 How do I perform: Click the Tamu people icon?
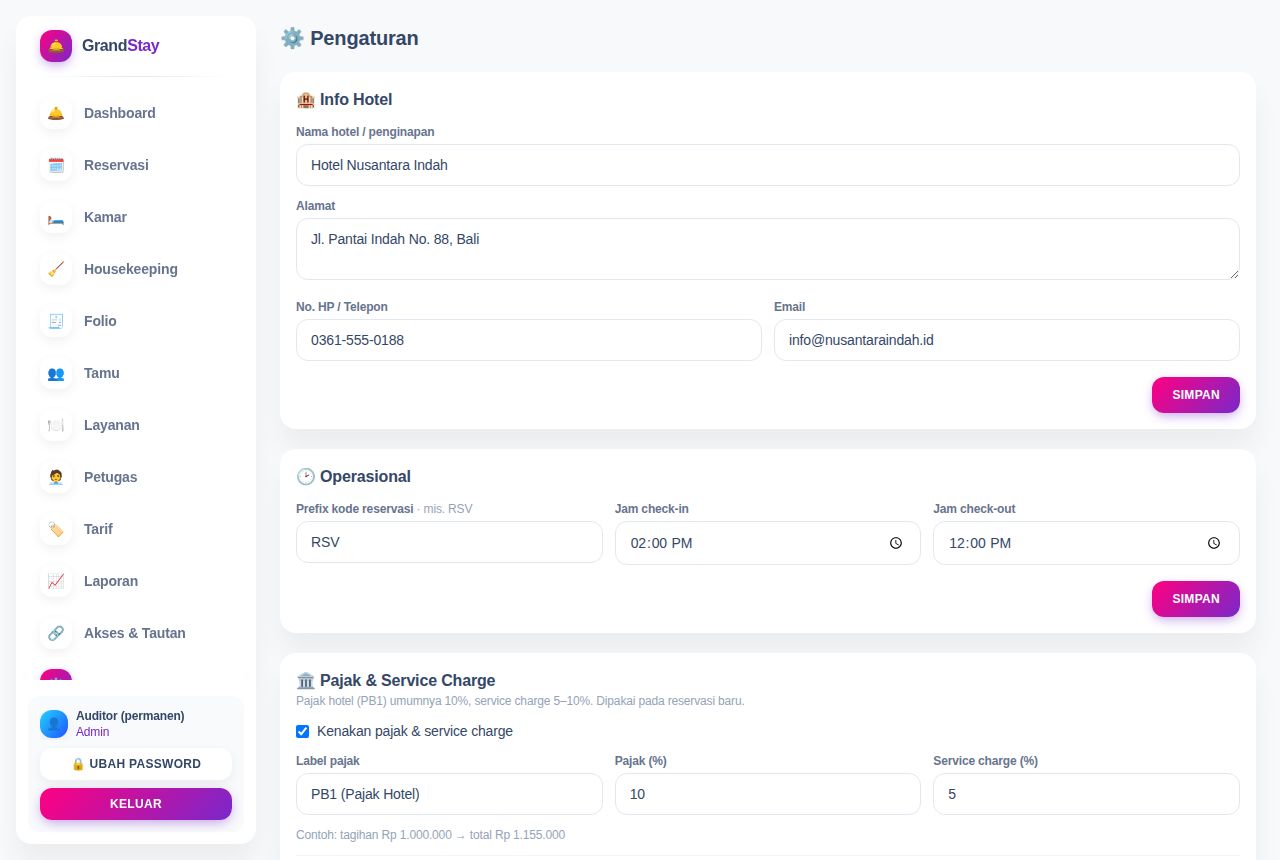pyautogui.click(x=56, y=373)
